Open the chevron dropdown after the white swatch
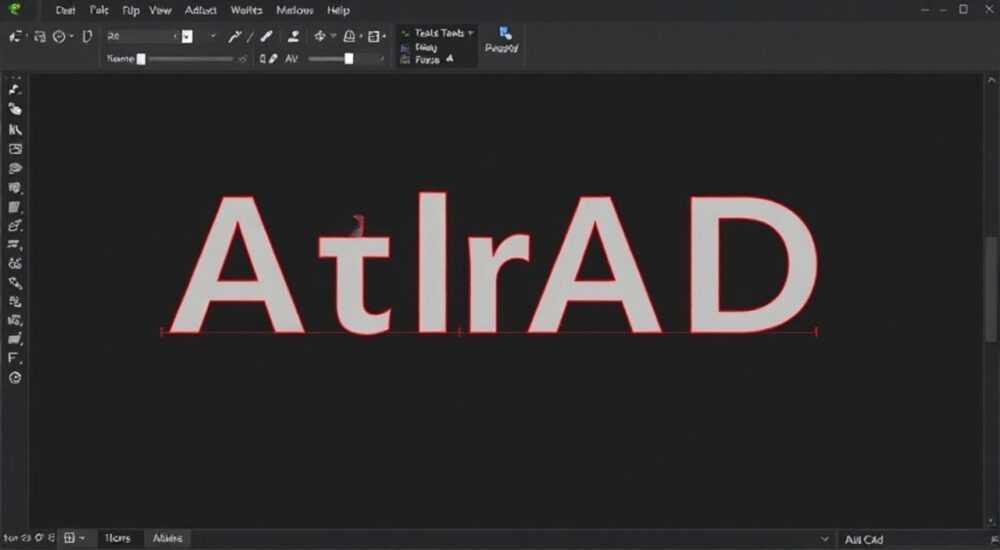The width and height of the screenshot is (1000, 550). (x=213, y=36)
